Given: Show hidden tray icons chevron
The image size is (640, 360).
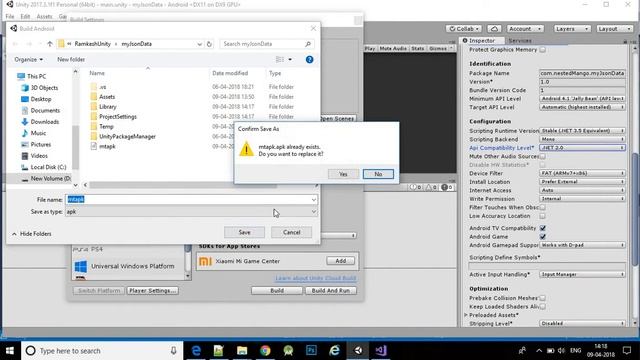Looking at the screenshot, I should tap(539, 351).
